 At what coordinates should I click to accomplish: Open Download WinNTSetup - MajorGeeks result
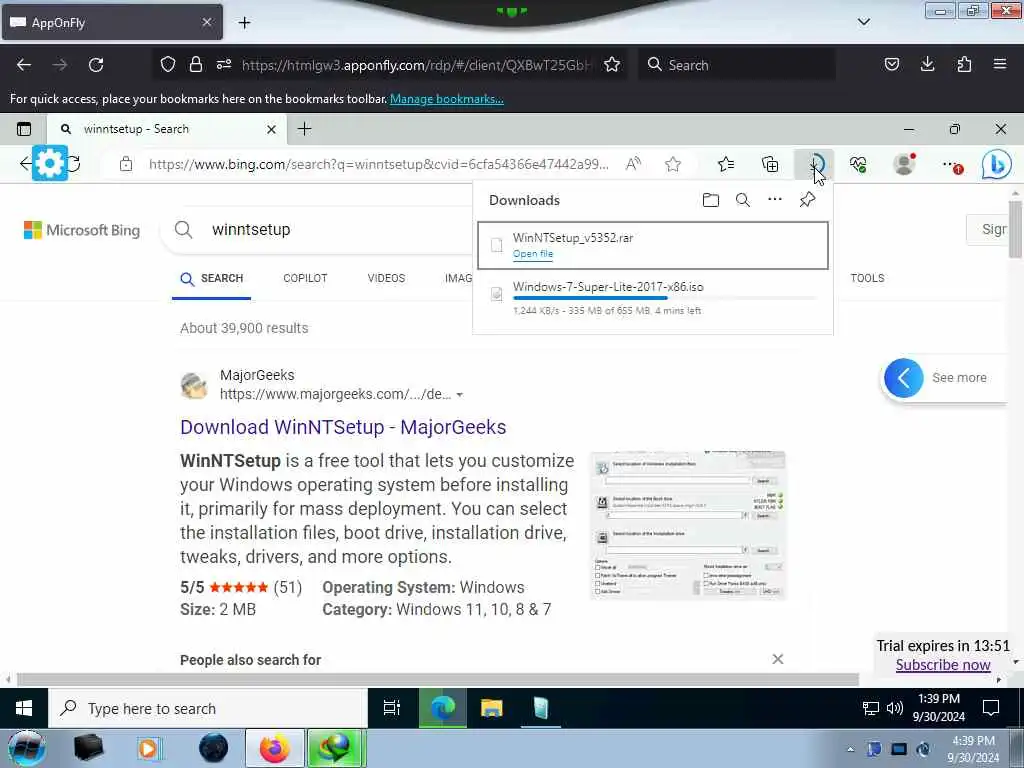[343, 427]
